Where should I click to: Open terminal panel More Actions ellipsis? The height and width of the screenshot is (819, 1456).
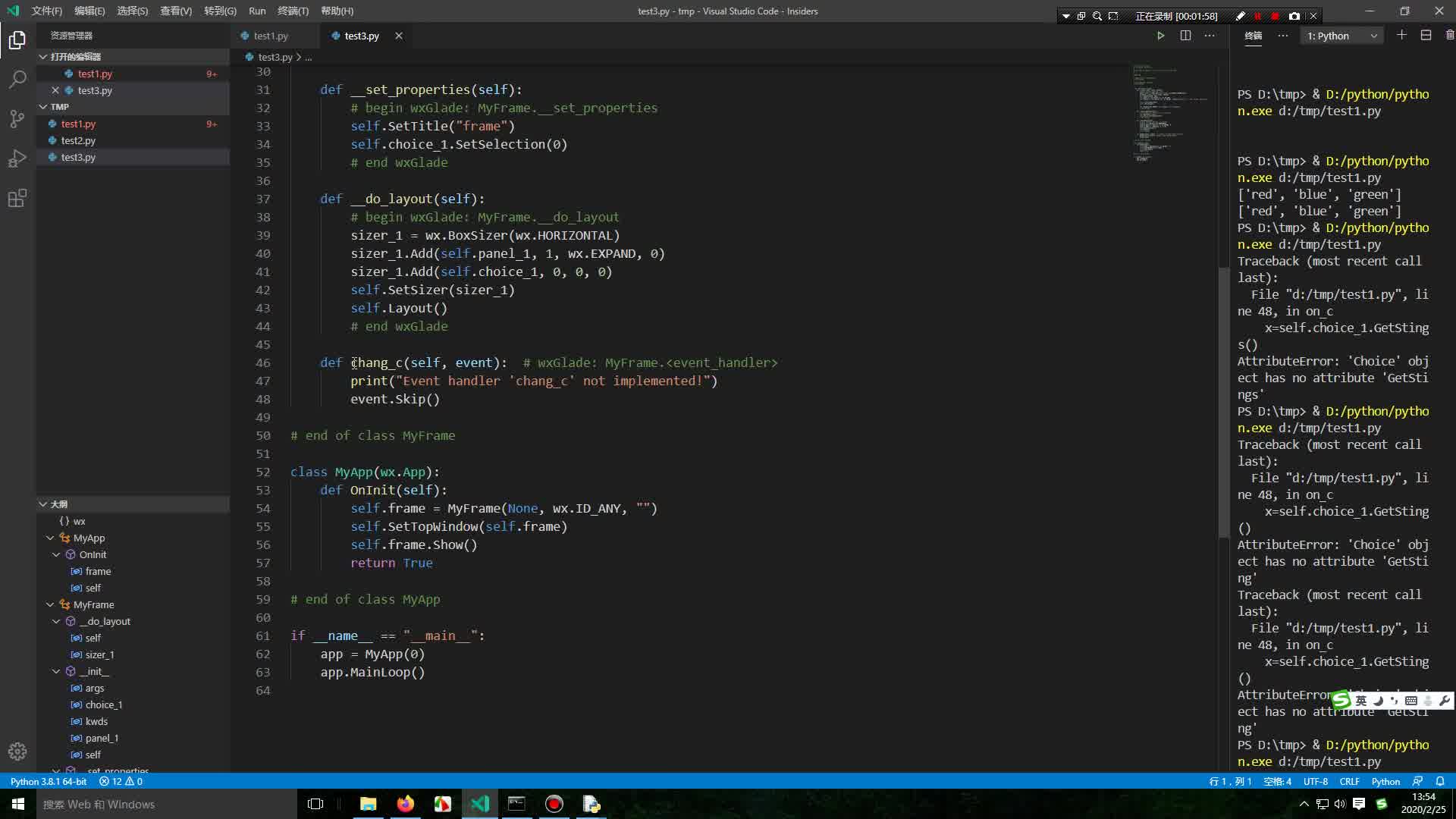click(1282, 36)
